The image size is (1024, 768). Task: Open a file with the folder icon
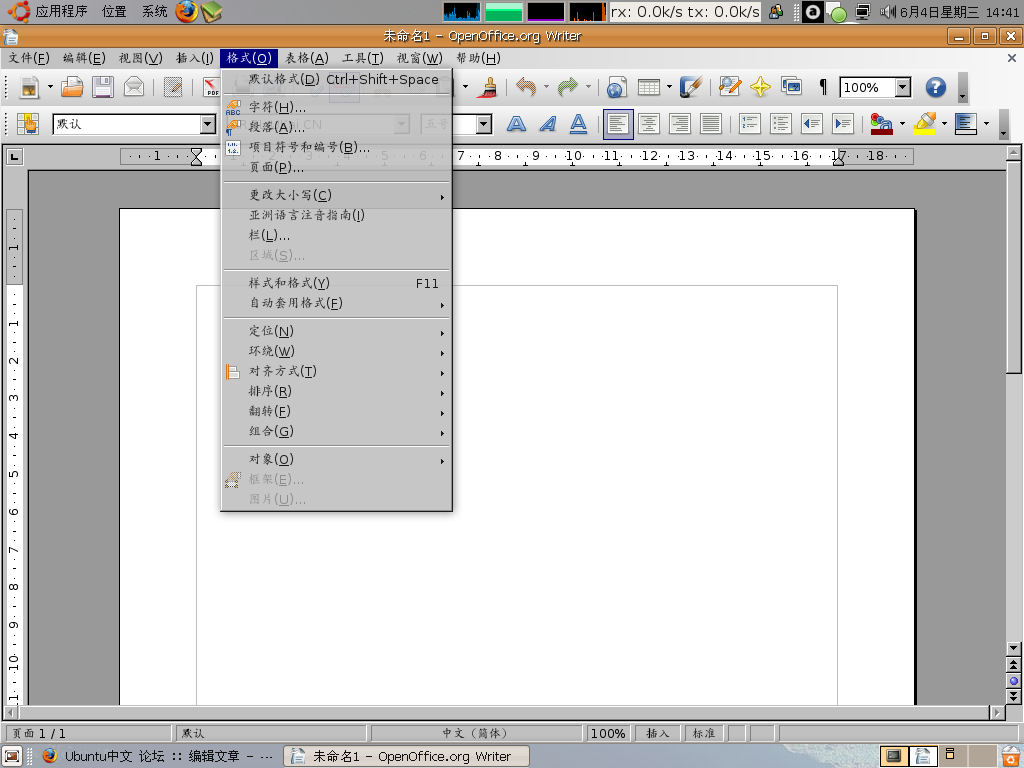click(x=72, y=87)
